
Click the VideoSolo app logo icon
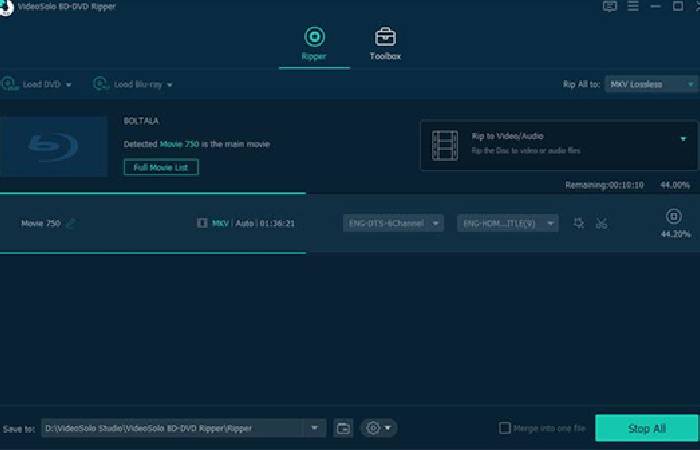6,8
